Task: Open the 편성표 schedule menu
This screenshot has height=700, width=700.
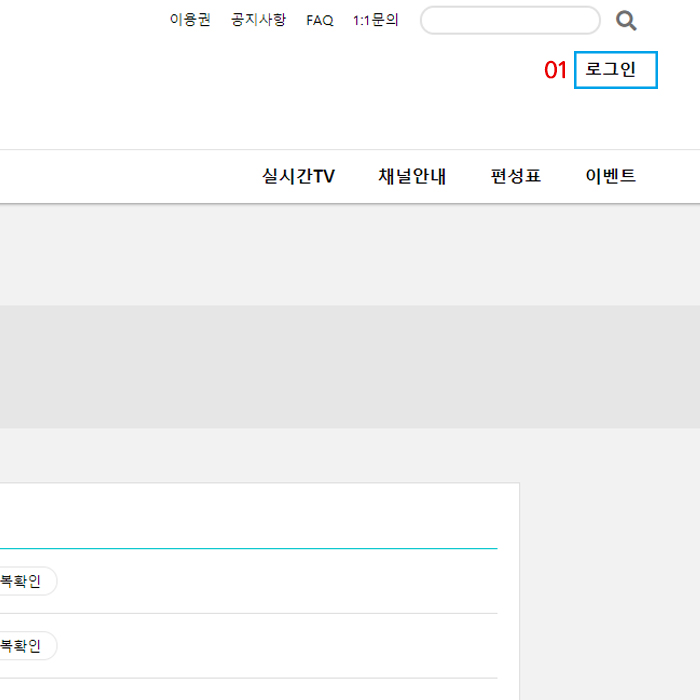Action: pyautogui.click(x=516, y=177)
